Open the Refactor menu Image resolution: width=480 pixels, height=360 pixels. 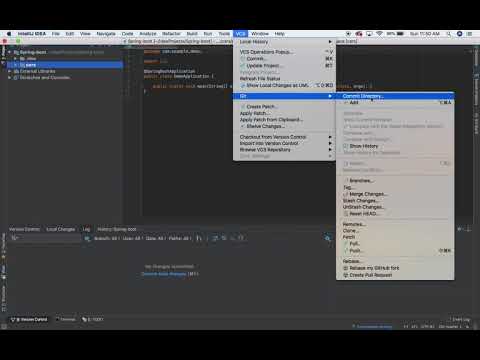(x=171, y=34)
